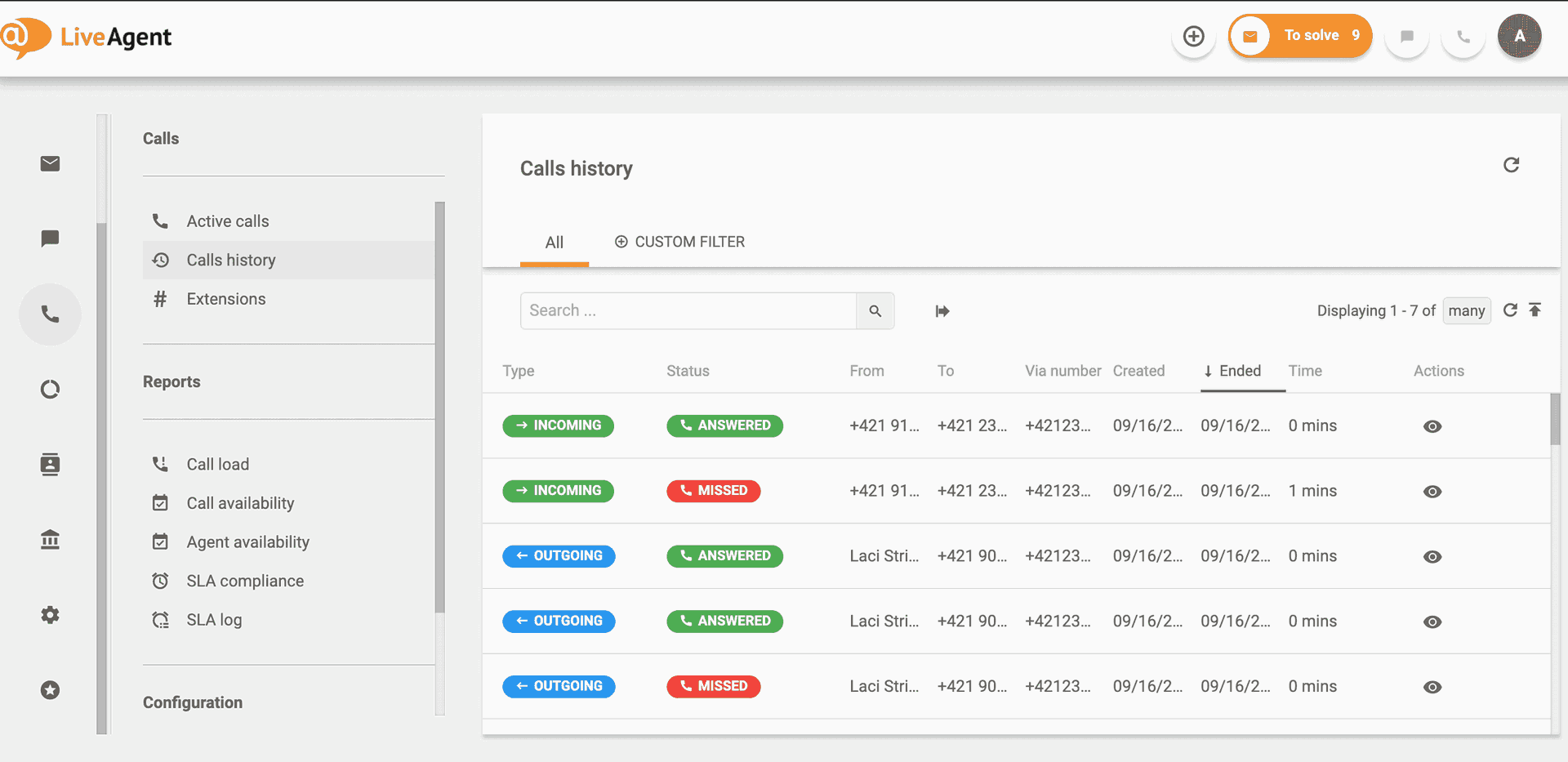View eye icon of OUTGOING MISSED call
This screenshot has height=762, width=1568.
(x=1432, y=687)
